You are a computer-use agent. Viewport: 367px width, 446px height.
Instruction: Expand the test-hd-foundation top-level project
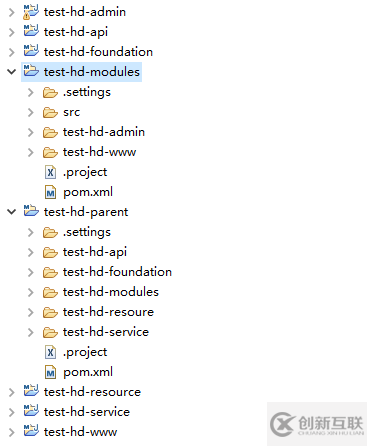[12, 52]
